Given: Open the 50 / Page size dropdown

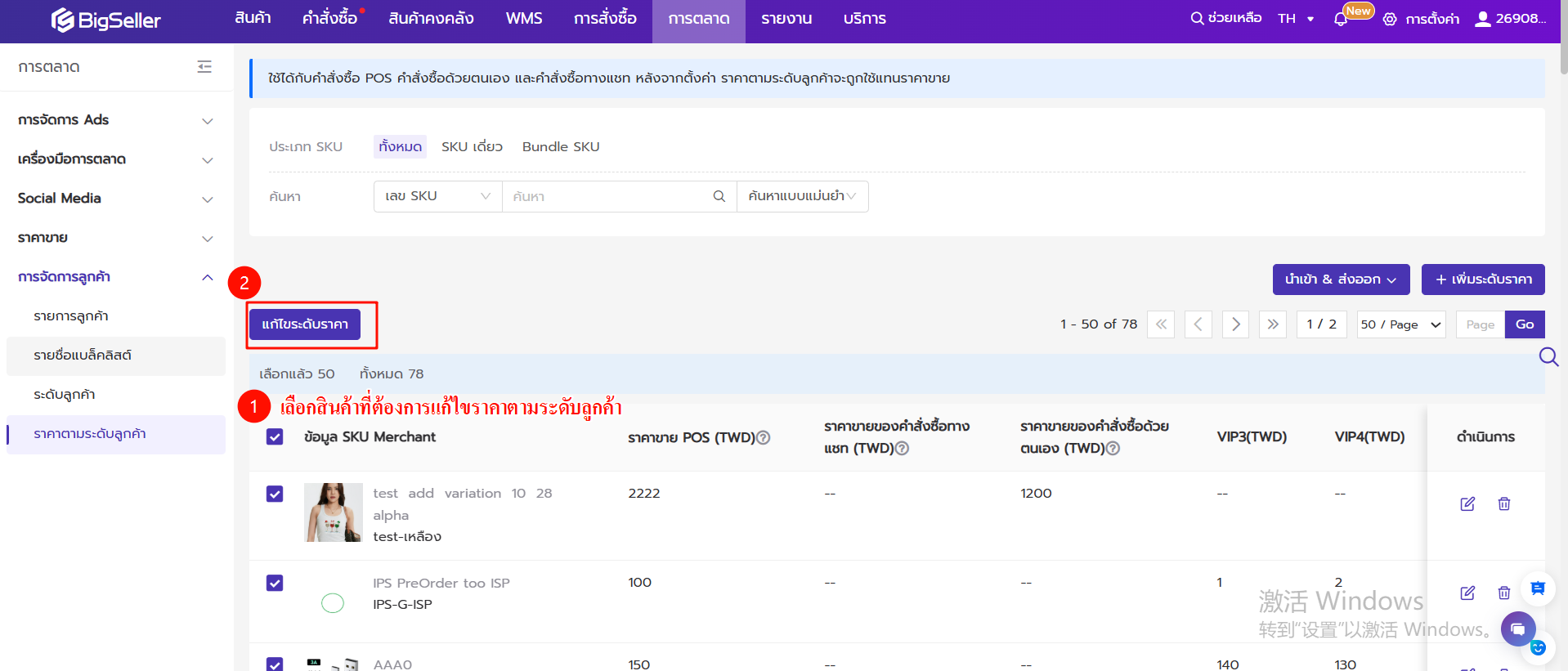Looking at the screenshot, I should [1400, 324].
